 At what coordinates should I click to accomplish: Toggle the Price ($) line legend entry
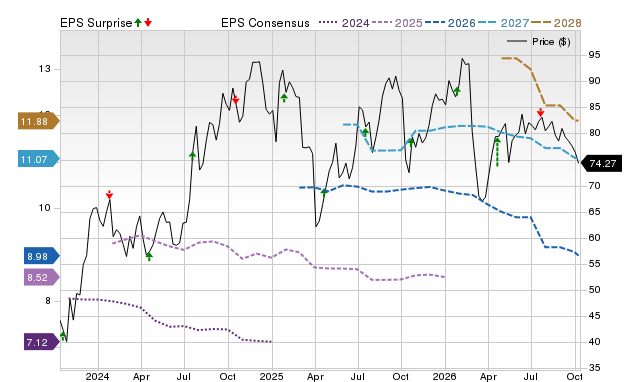click(x=539, y=42)
